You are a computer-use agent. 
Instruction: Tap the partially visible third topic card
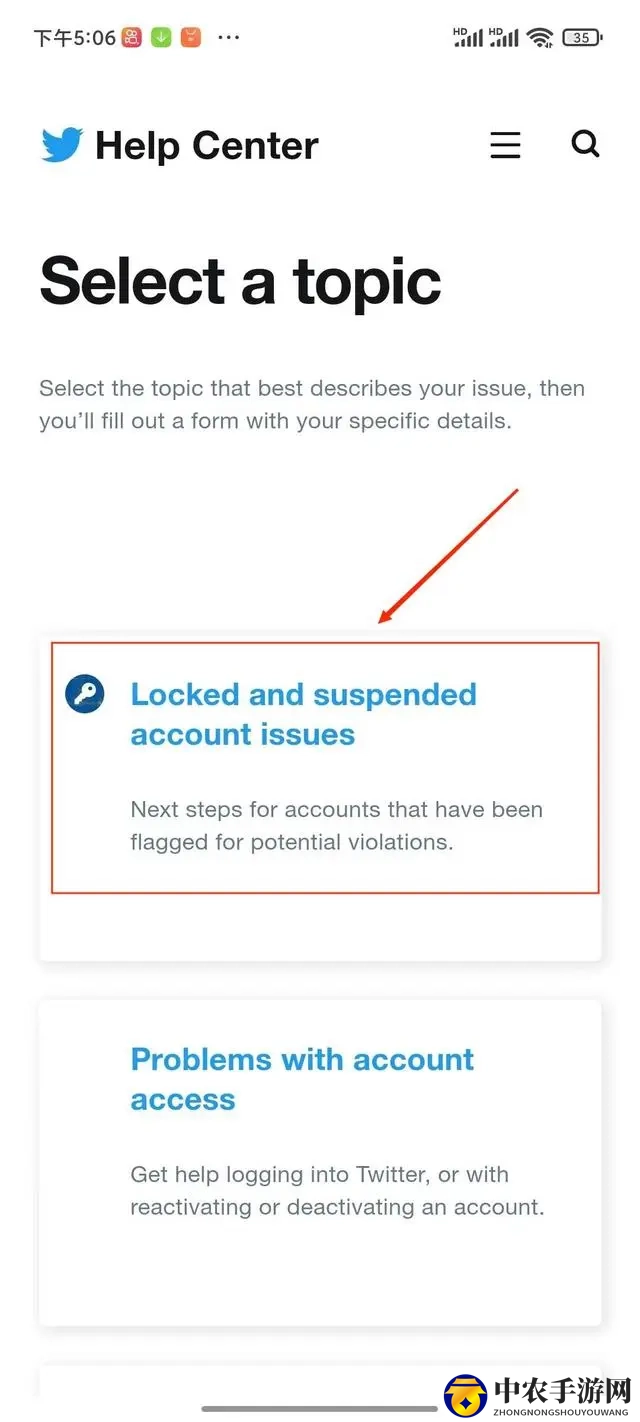point(320,1381)
